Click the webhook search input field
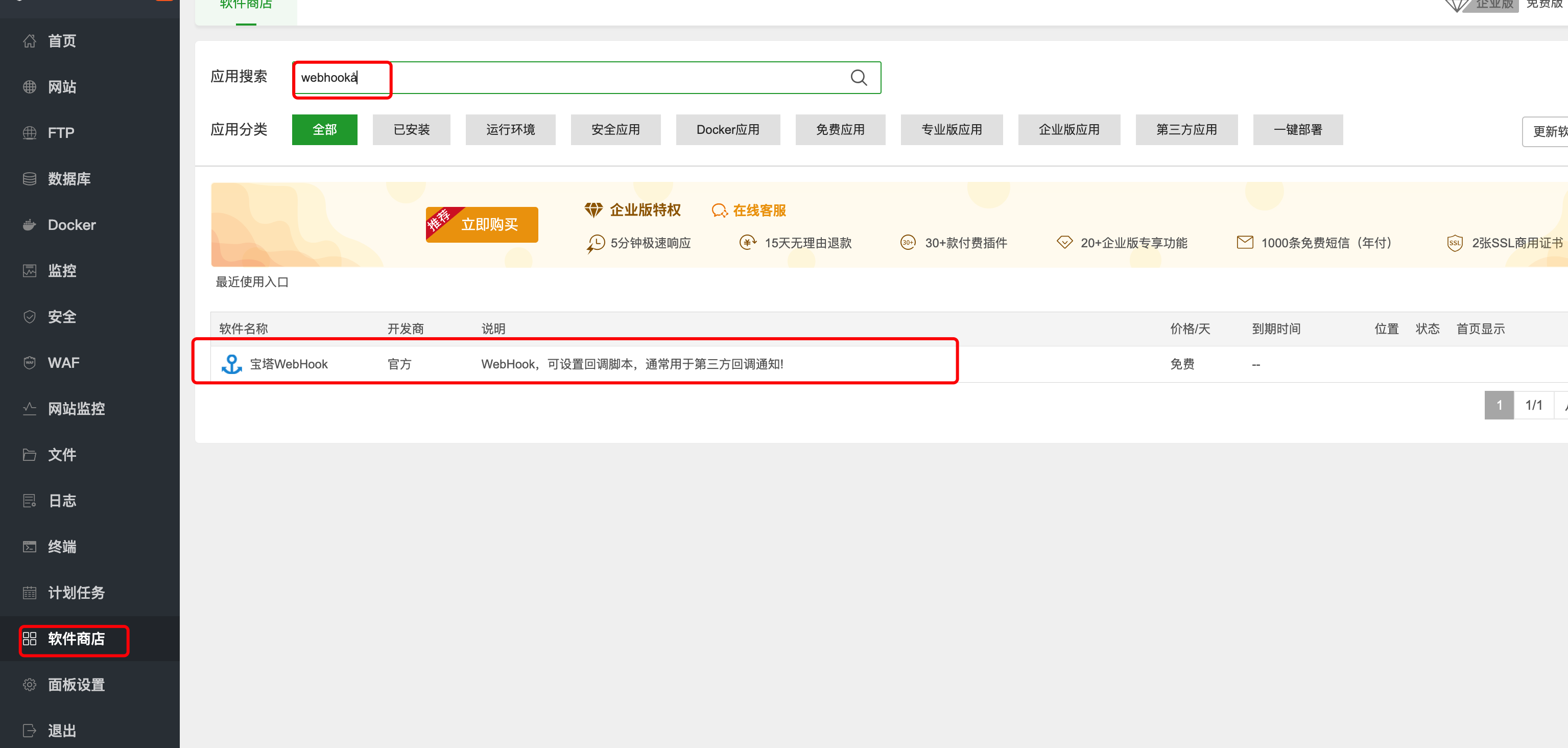This screenshot has height=748, width=1568. coord(341,78)
